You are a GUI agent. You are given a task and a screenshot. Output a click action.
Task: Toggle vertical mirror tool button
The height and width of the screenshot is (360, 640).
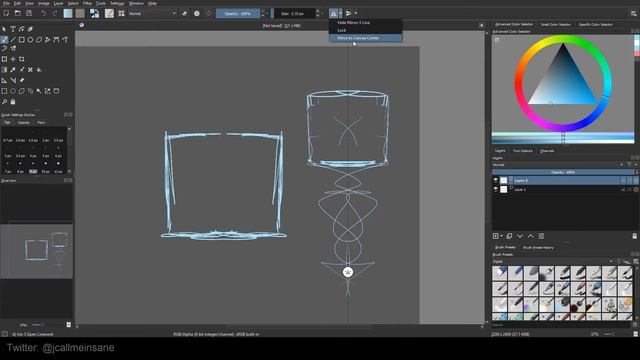[348, 13]
